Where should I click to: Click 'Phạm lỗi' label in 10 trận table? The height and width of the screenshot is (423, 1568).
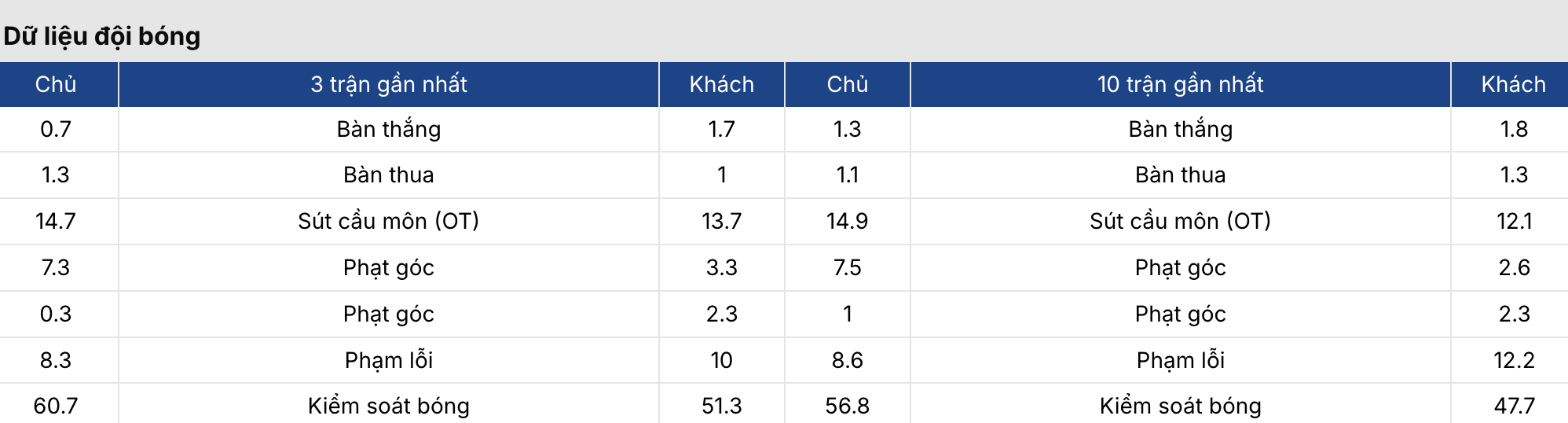[1180, 360]
